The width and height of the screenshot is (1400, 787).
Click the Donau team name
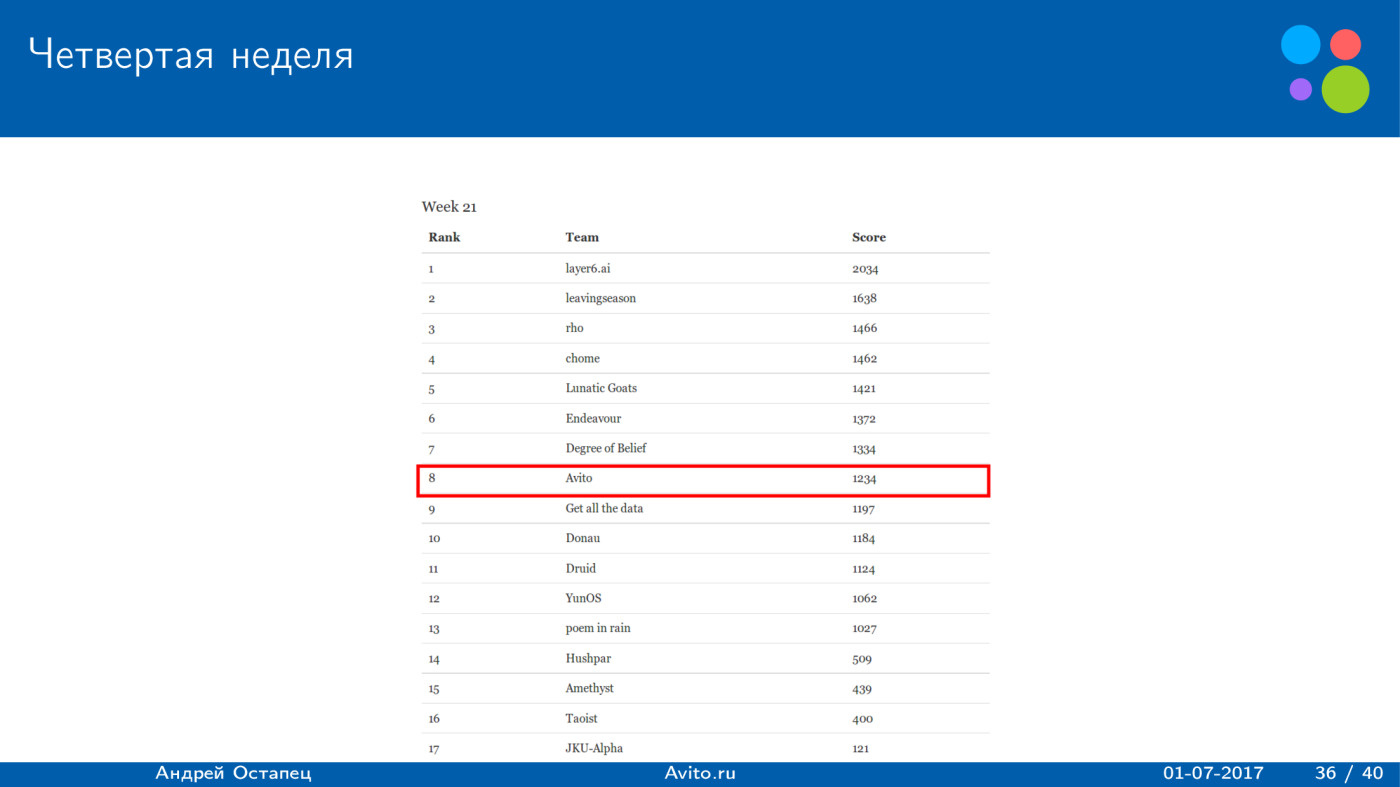583,538
